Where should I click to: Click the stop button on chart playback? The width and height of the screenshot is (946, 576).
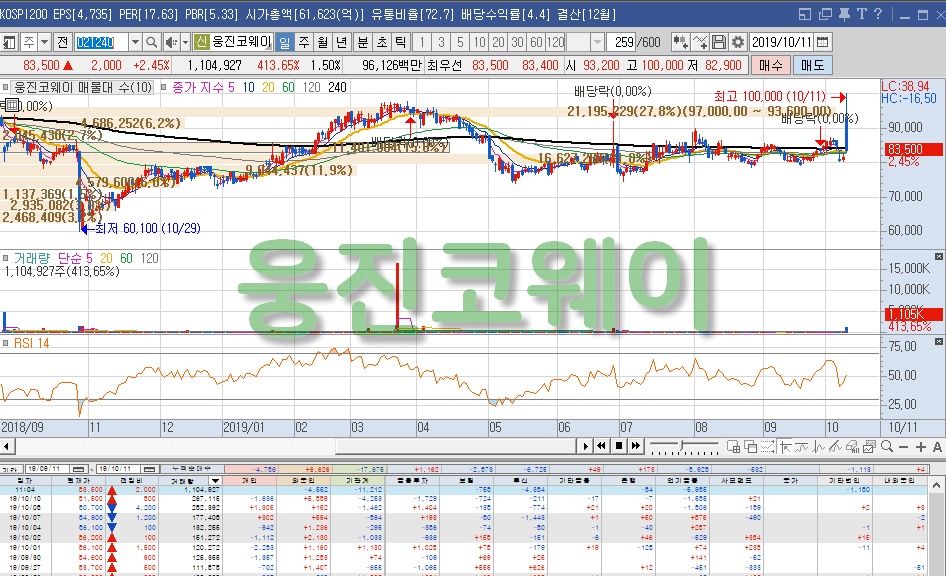(x=618, y=446)
